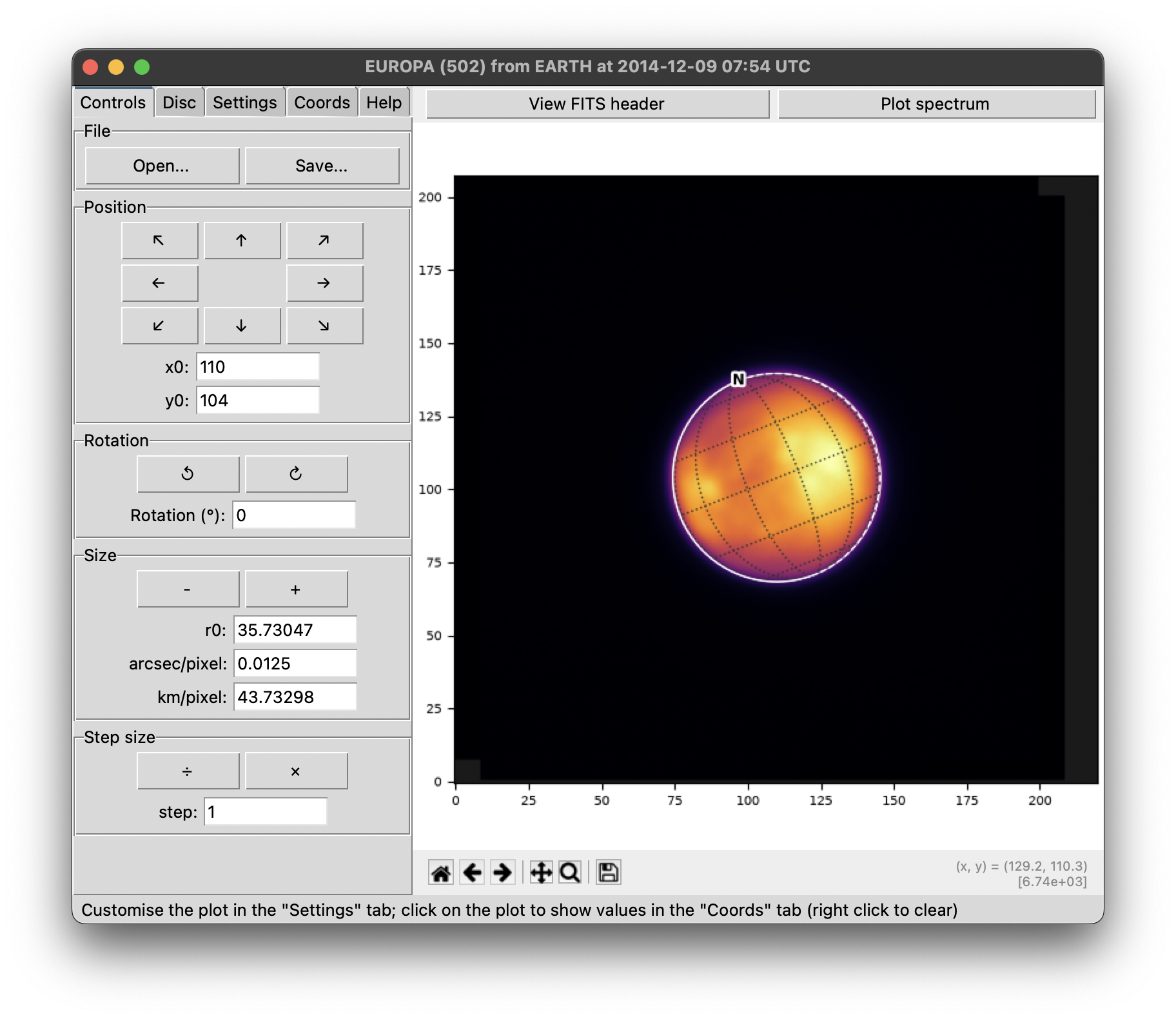Image resolution: width=1176 pixels, height=1019 pixels.
Task: Click the r0 radius input field
Action: click(295, 630)
